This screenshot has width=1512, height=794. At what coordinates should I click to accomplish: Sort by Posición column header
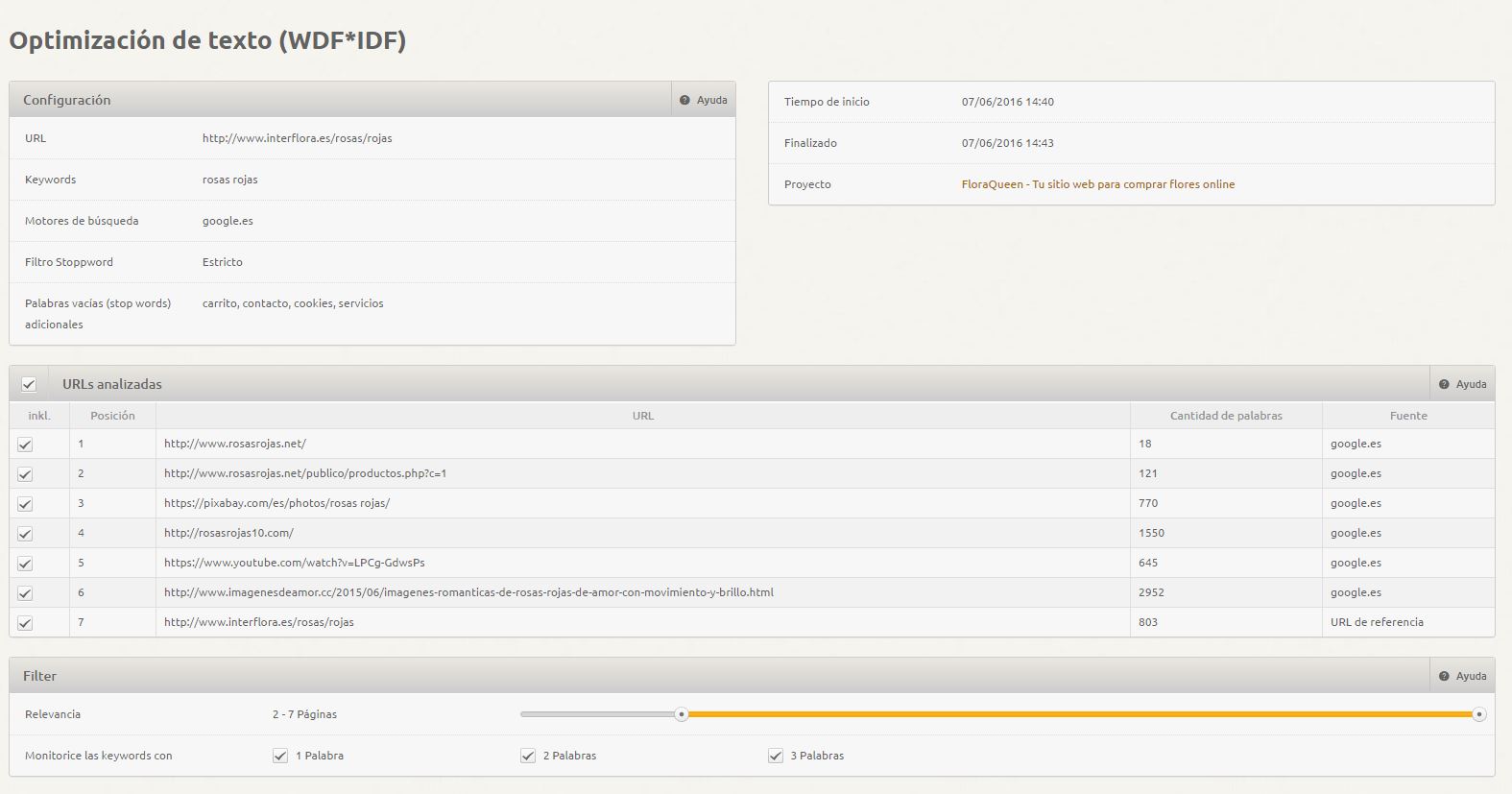(x=112, y=416)
